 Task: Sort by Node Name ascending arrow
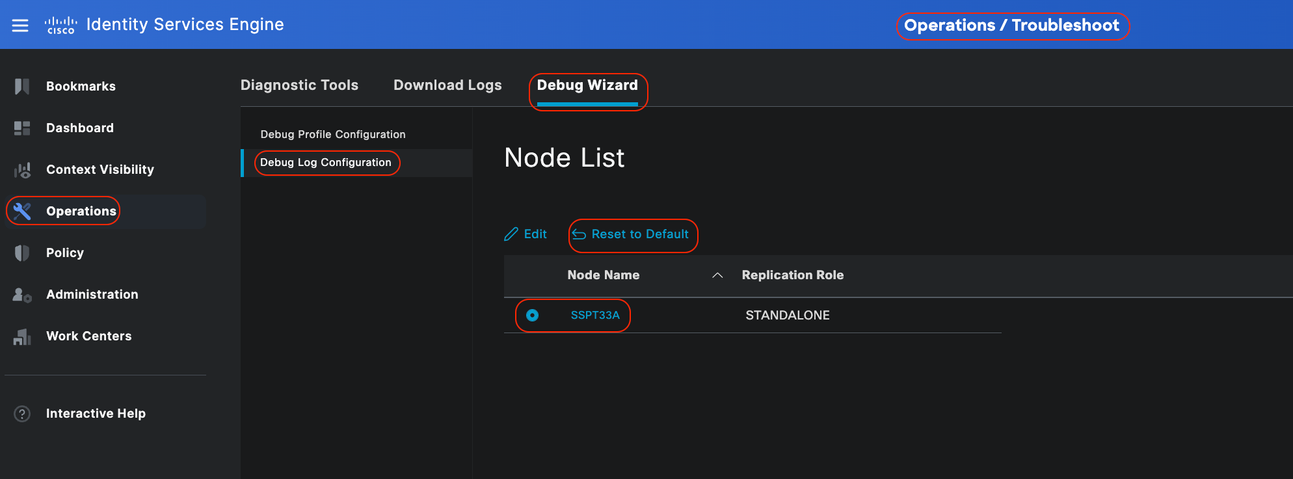[x=717, y=275]
